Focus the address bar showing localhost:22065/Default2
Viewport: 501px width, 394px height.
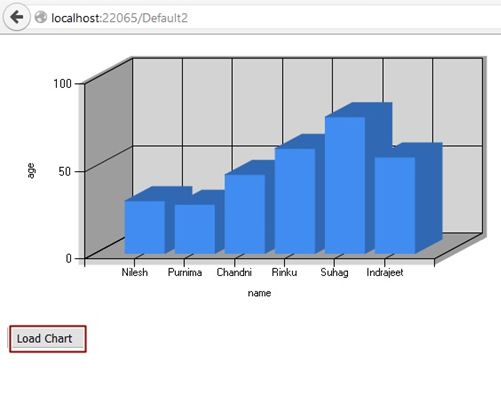coord(267,18)
